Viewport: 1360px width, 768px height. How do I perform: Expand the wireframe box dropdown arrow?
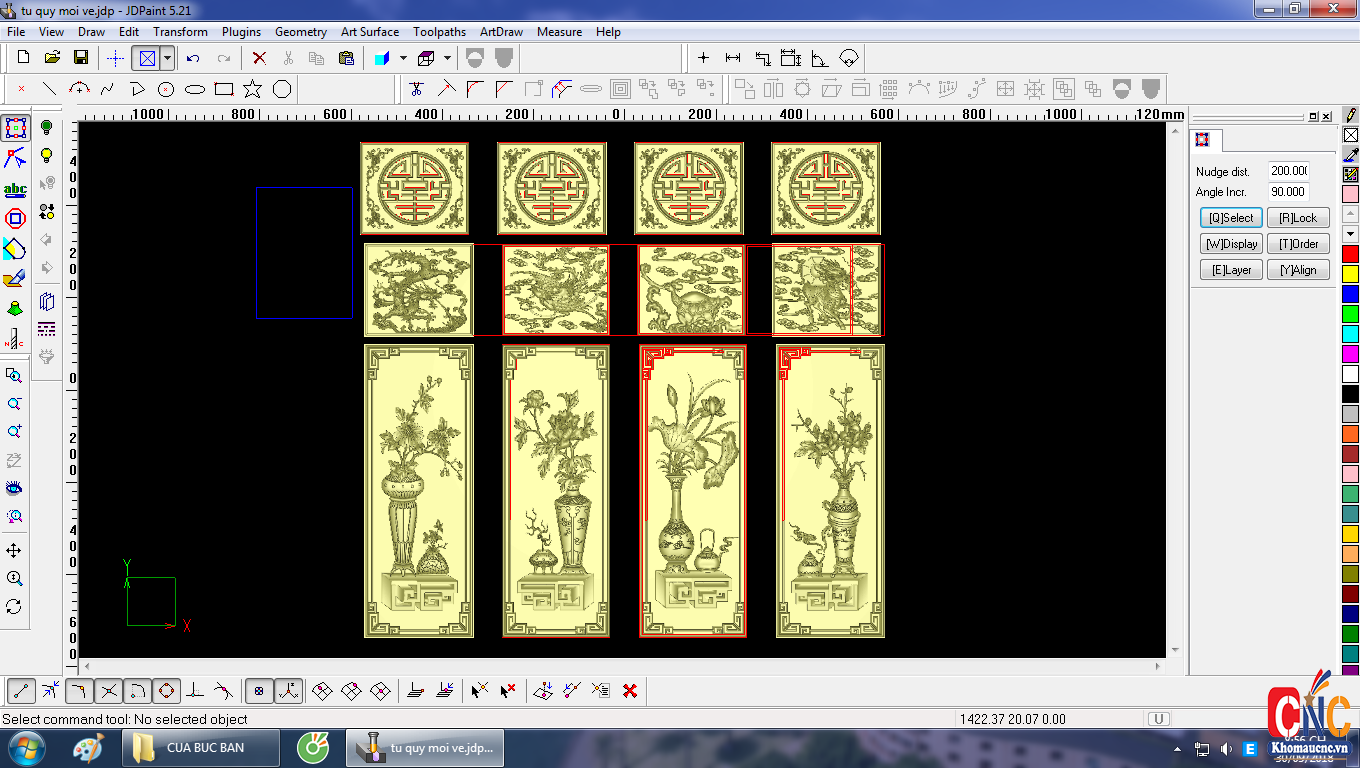[x=447, y=58]
